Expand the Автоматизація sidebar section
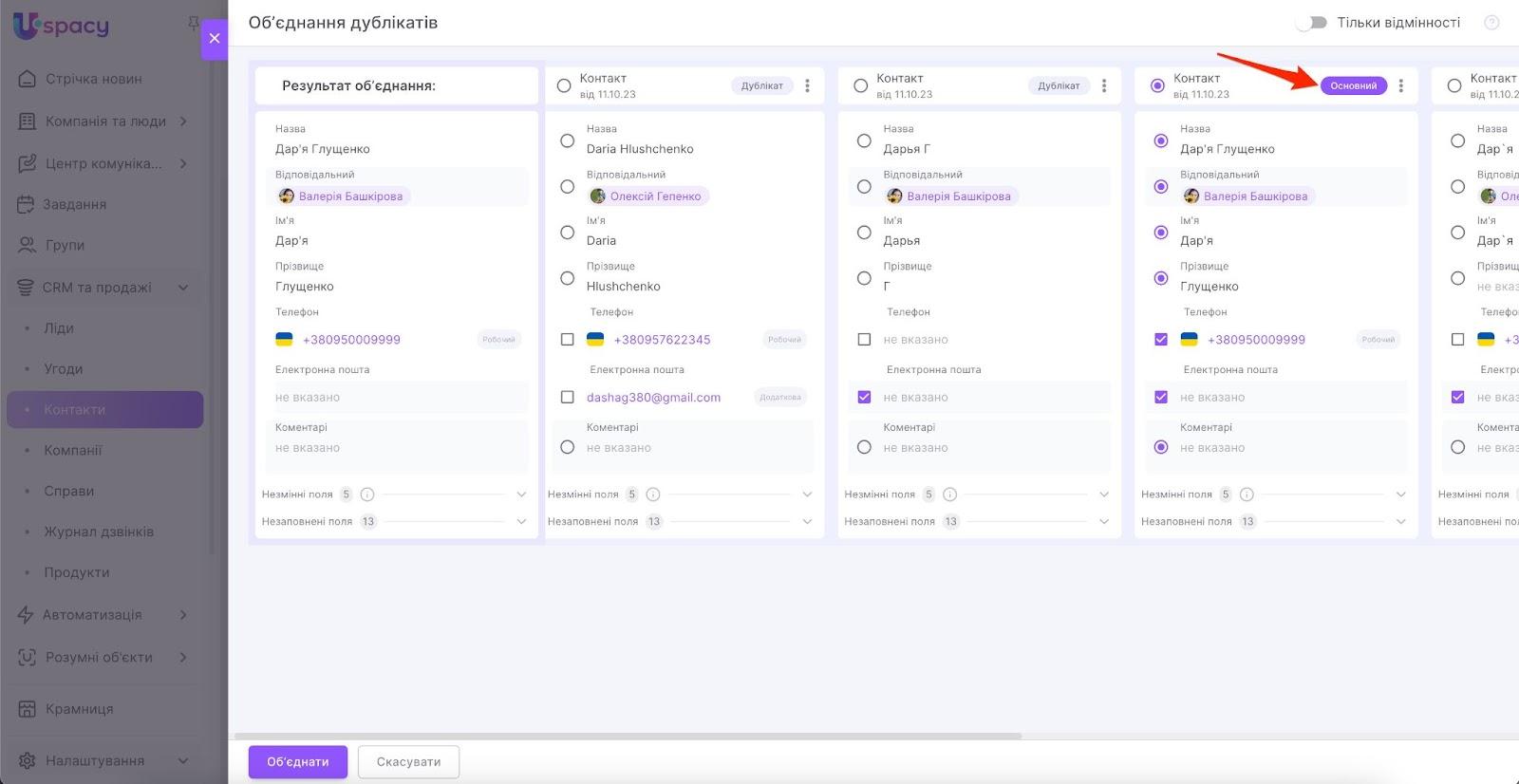This screenshot has width=1519, height=784. click(183, 615)
